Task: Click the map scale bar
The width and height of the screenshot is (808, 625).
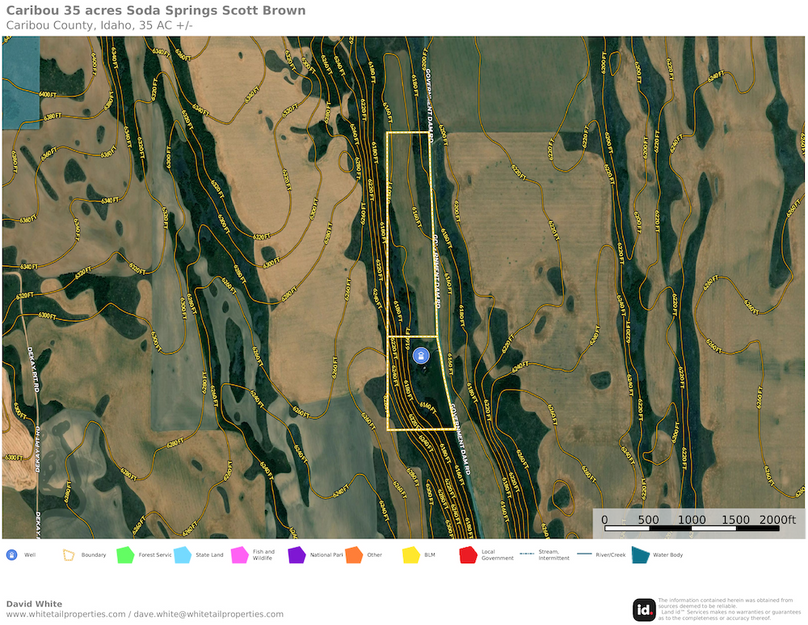Action: 696,520
